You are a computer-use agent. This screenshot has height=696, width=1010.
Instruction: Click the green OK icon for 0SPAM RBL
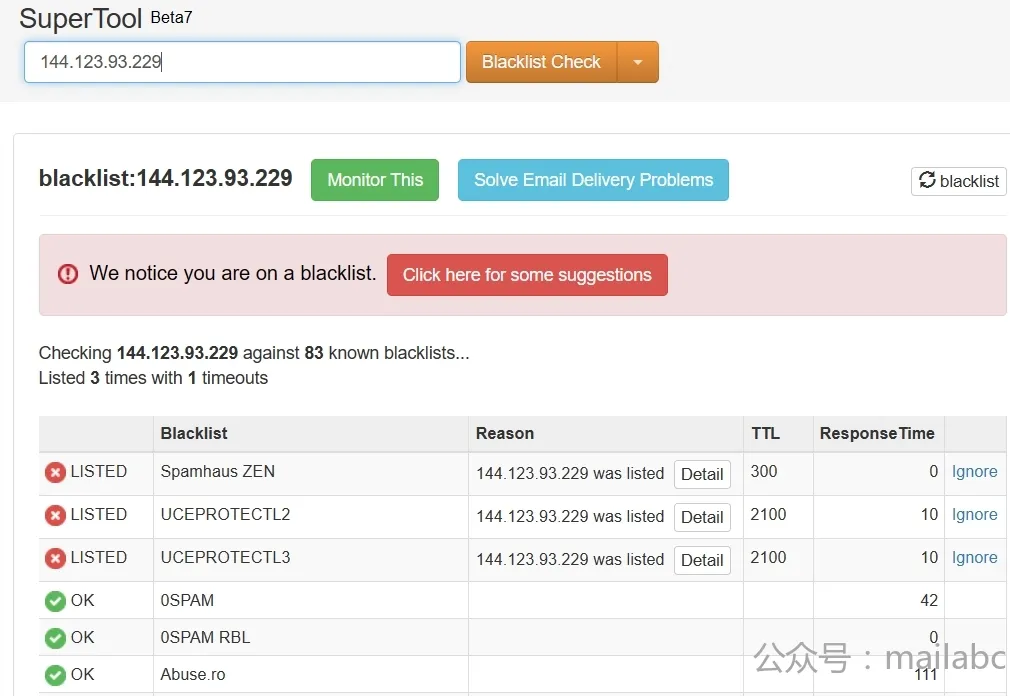55,638
